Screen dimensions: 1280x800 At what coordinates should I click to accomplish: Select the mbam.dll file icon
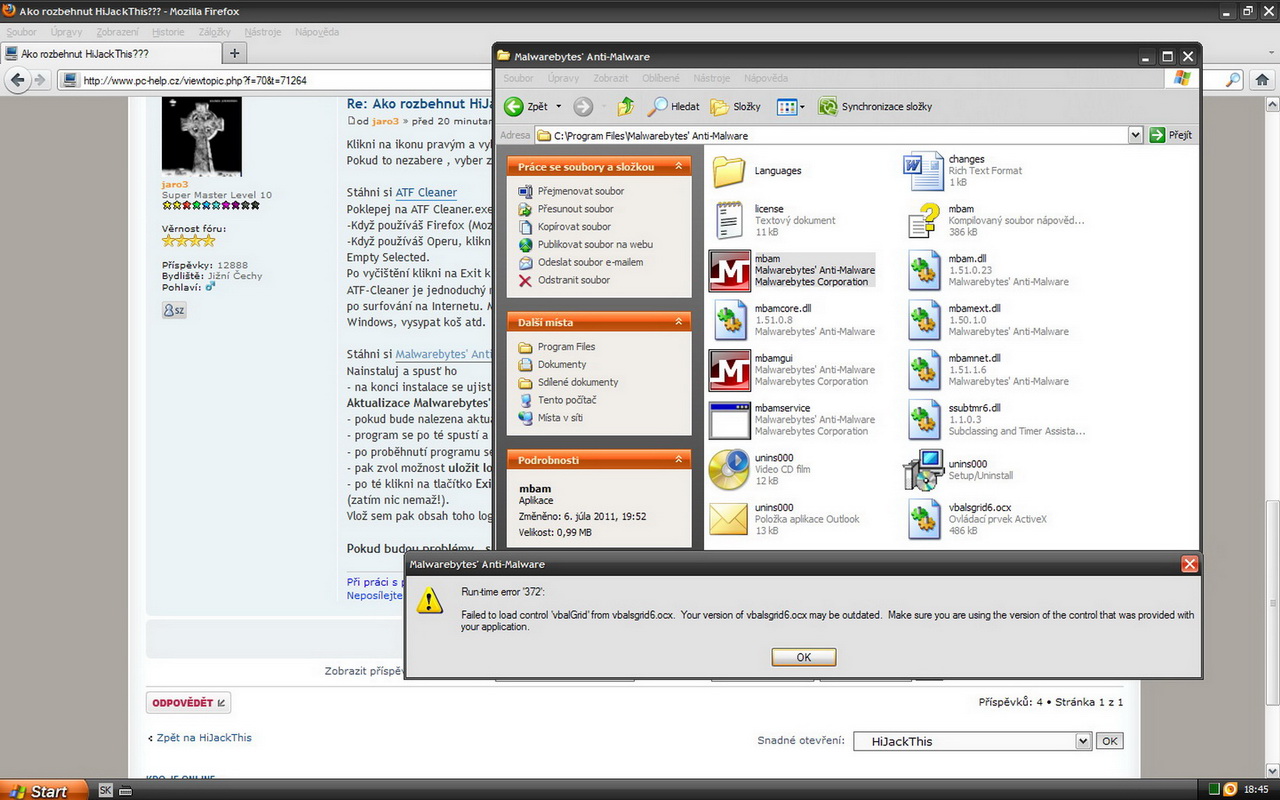tap(923, 270)
